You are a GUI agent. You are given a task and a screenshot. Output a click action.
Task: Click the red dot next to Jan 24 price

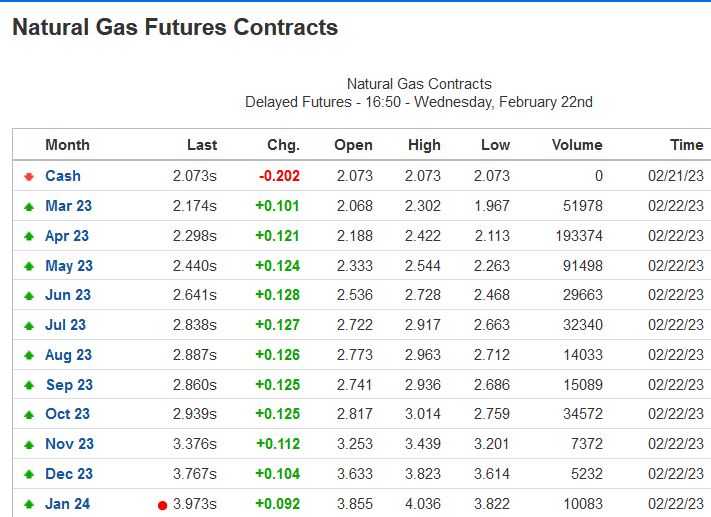tap(162, 505)
